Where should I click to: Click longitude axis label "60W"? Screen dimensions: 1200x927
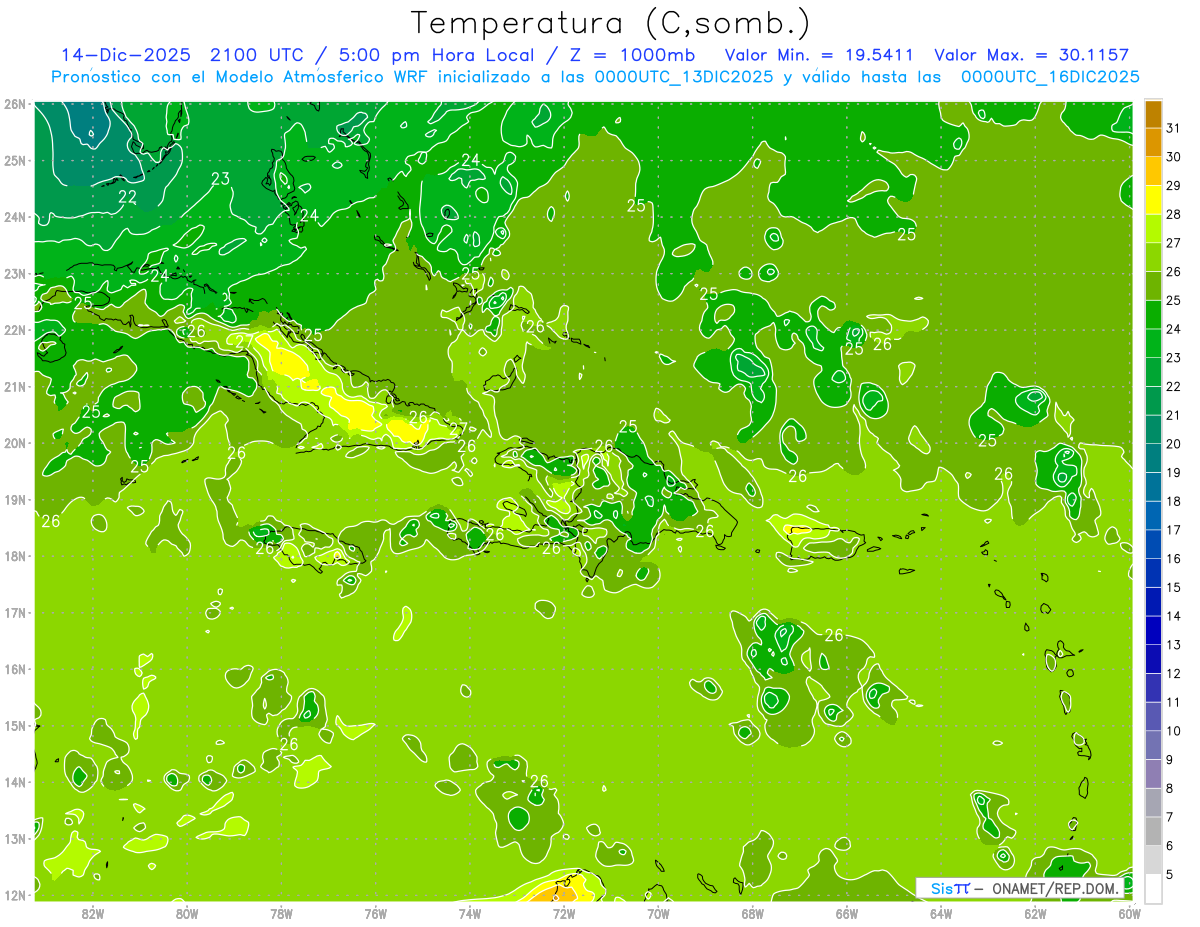[1130, 913]
